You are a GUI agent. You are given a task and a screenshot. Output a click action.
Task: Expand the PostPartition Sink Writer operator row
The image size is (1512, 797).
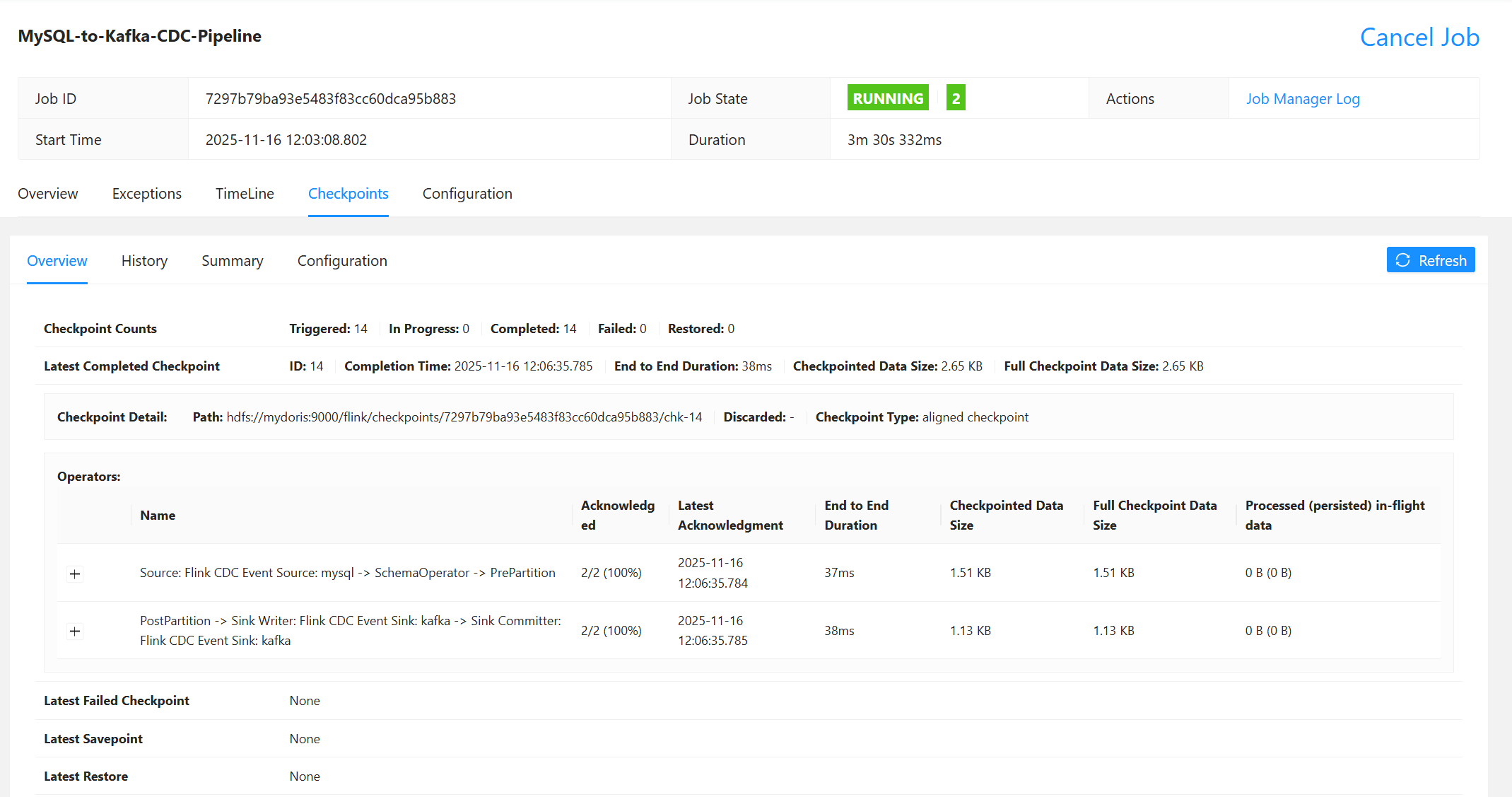click(x=75, y=631)
